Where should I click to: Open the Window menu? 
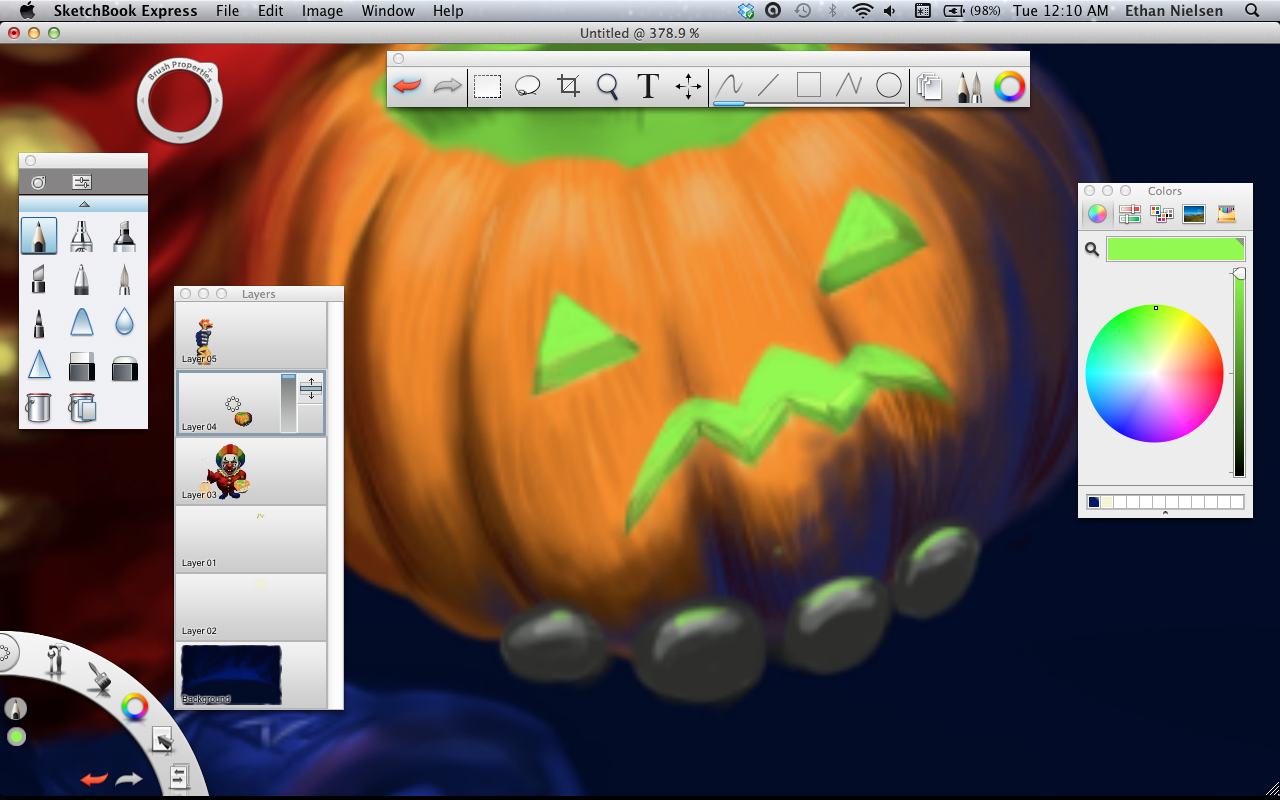coord(388,11)
